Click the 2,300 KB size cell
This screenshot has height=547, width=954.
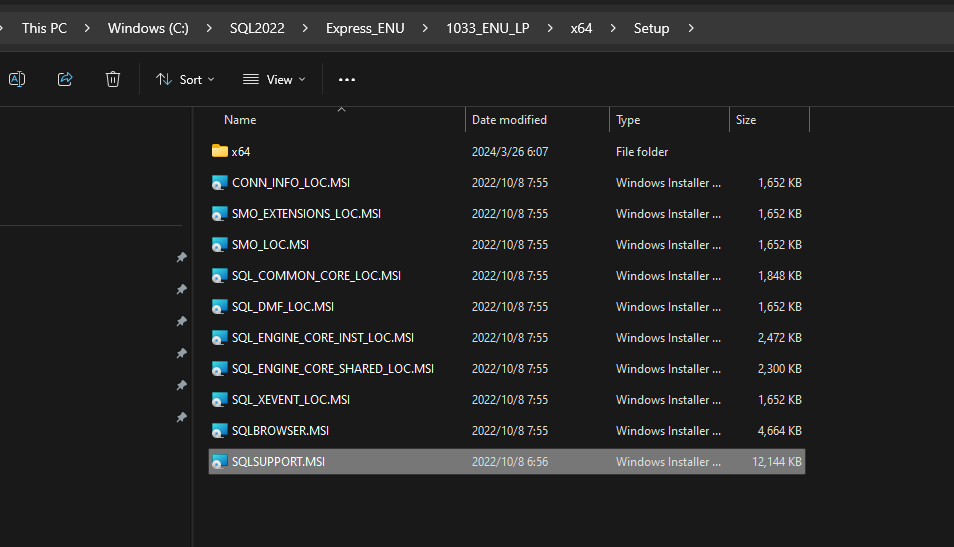coord(779,369)
